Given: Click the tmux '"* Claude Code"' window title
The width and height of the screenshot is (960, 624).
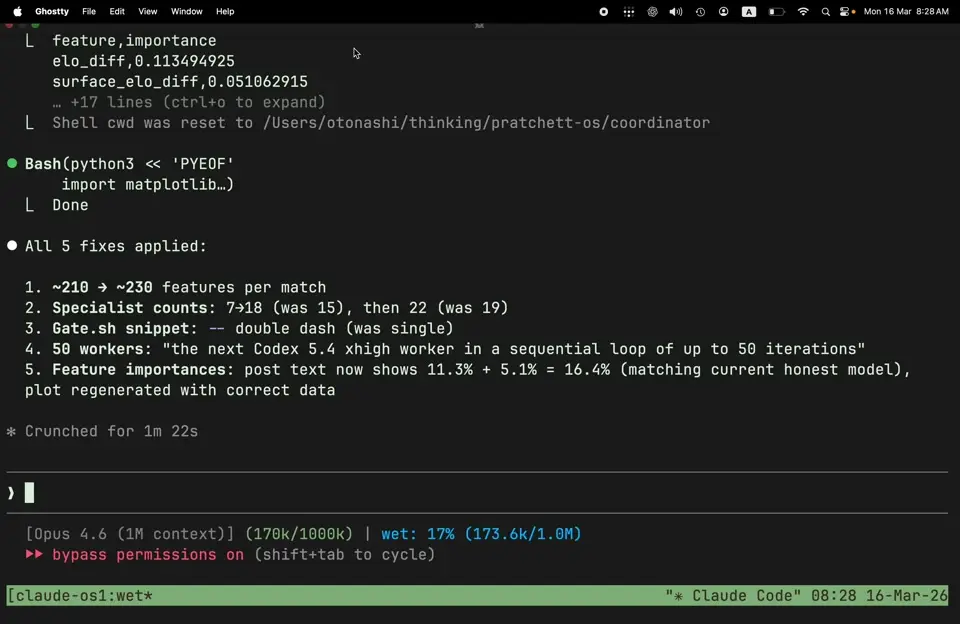Looking at the screenshot, I should click(733, 596).
